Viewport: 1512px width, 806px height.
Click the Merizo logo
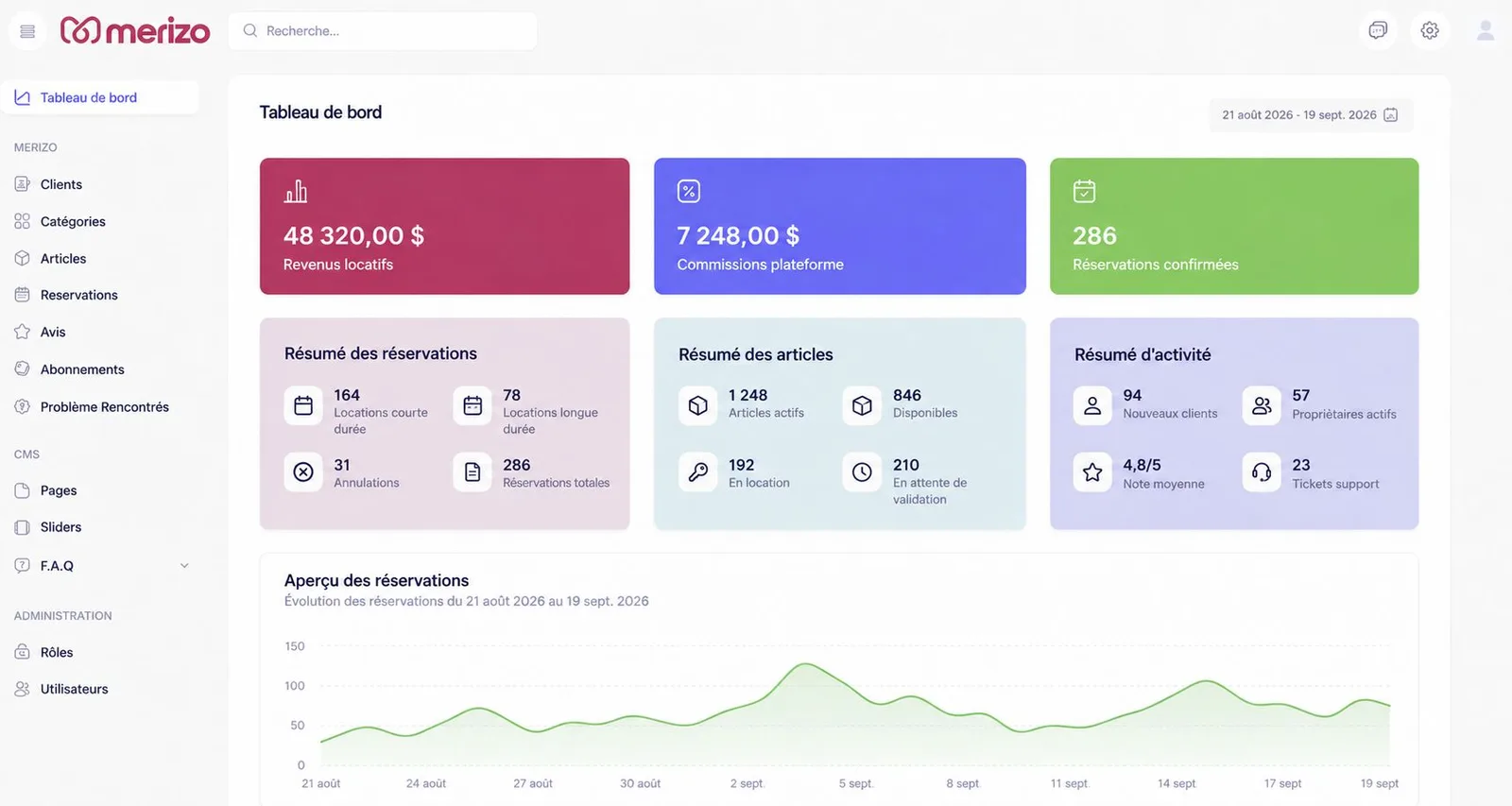tap(135, 30)
